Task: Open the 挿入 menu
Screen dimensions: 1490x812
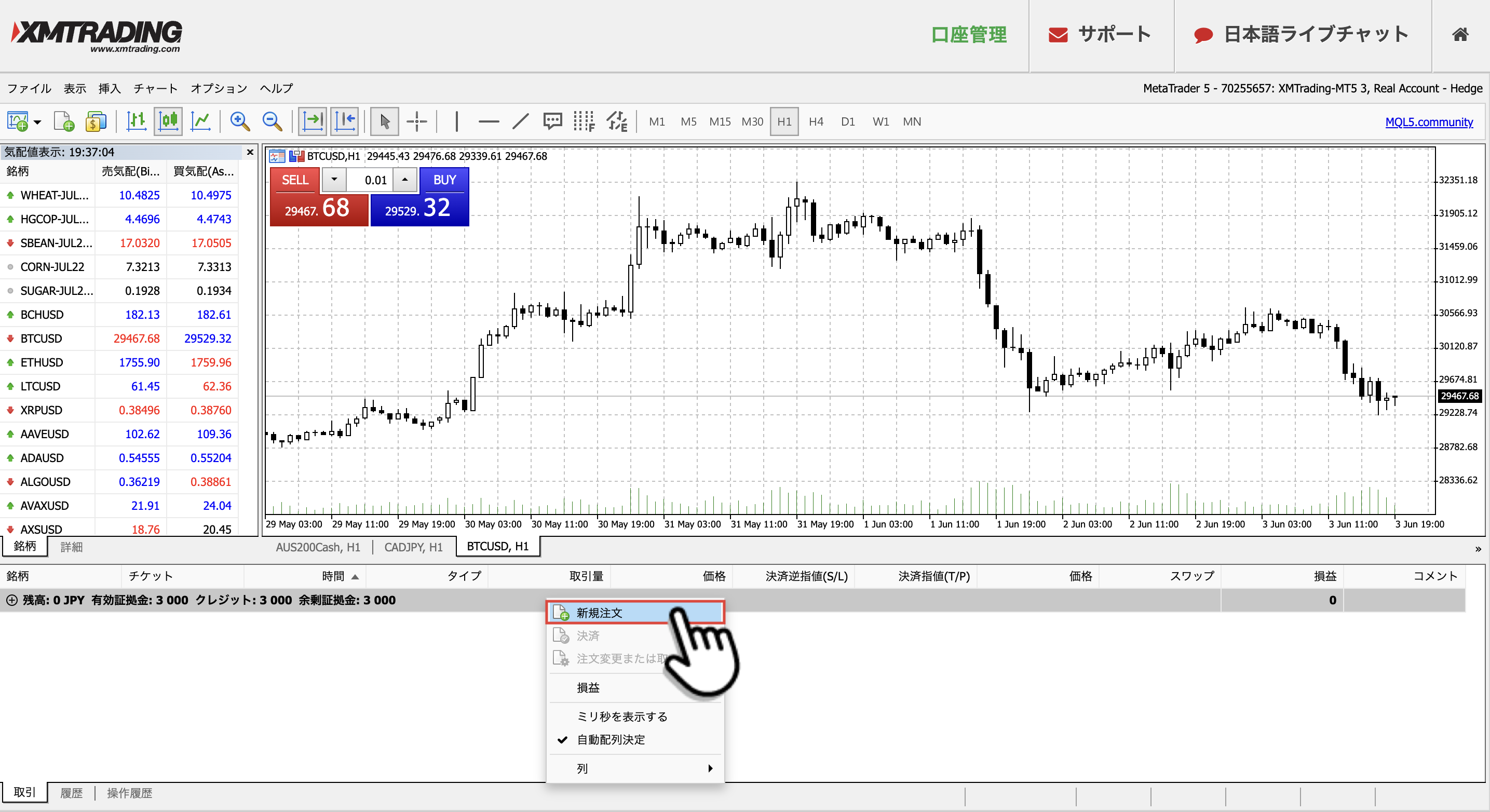Action: click(x=110, y=88)
